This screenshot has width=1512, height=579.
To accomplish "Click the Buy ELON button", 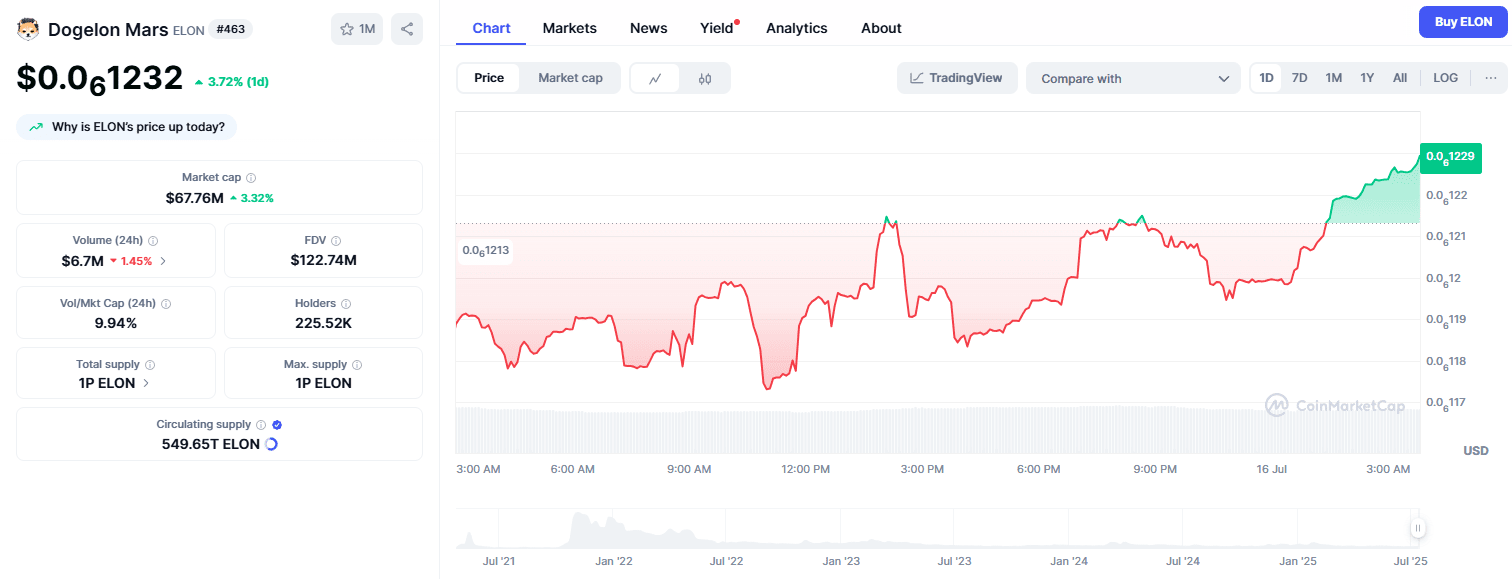I will click(x=1463, y=22).
